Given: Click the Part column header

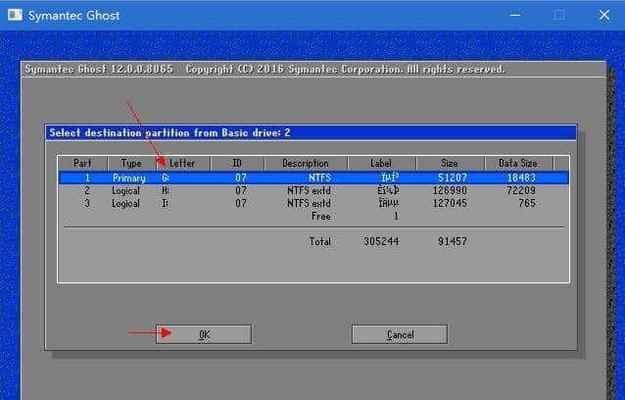Looking at the screenshot, I should coord(83,163).
